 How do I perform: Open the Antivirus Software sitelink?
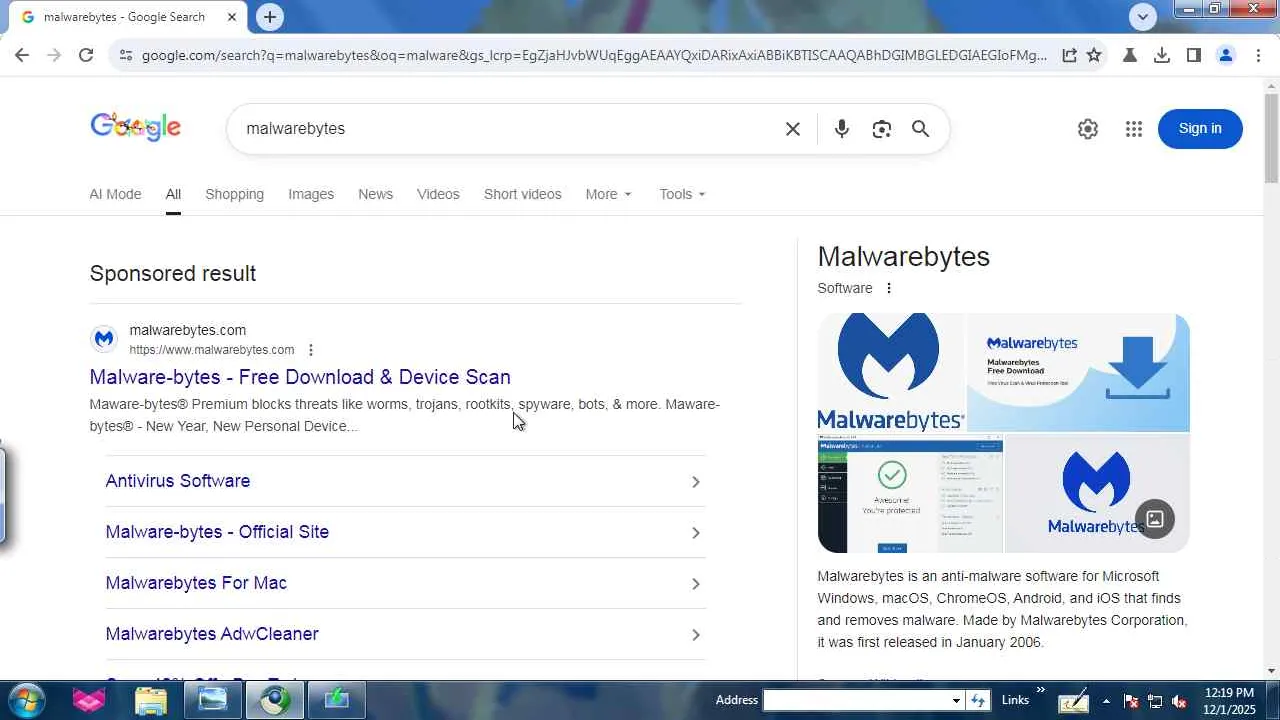click(x=178, y=481)
